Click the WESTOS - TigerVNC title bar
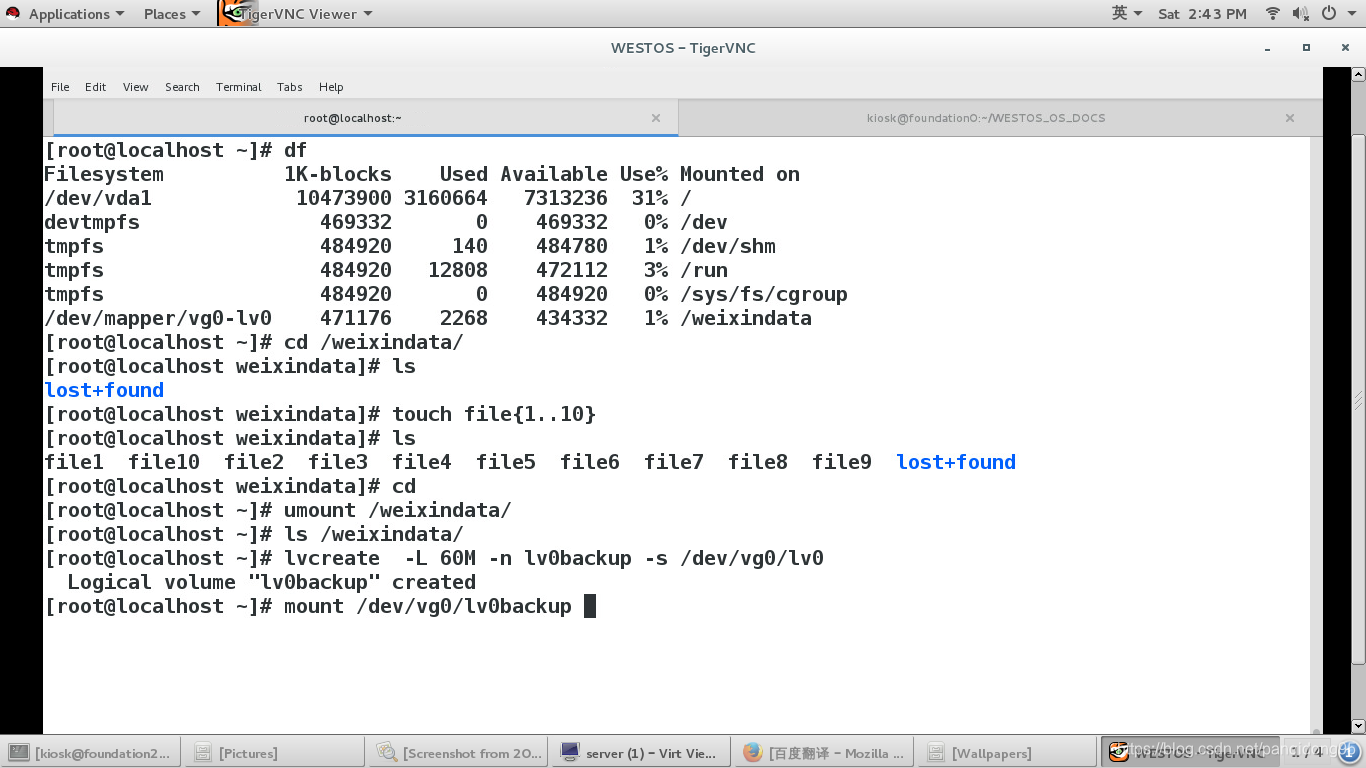The height and width of the screenshot is (768, 1366). tap(683, 48)
